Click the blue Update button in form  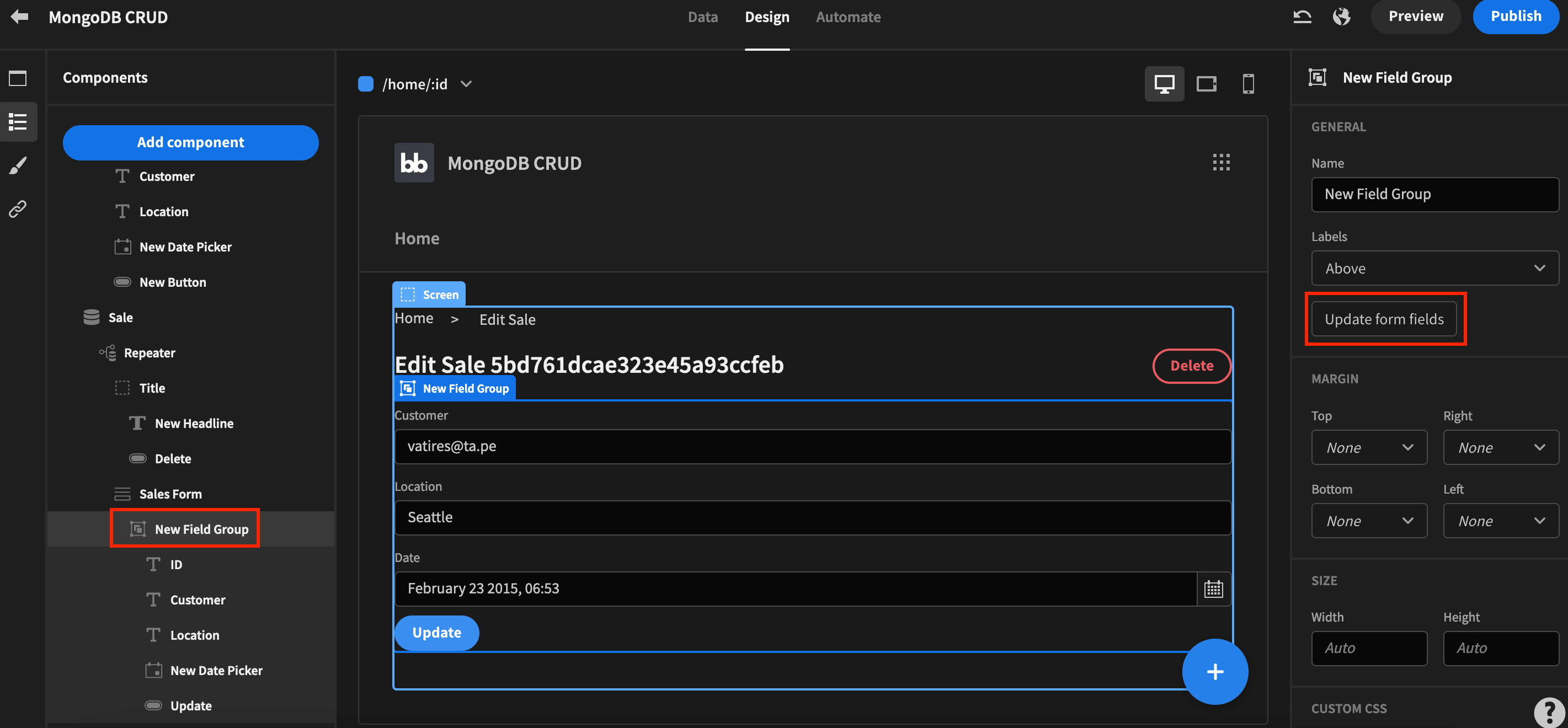point(436,633)
